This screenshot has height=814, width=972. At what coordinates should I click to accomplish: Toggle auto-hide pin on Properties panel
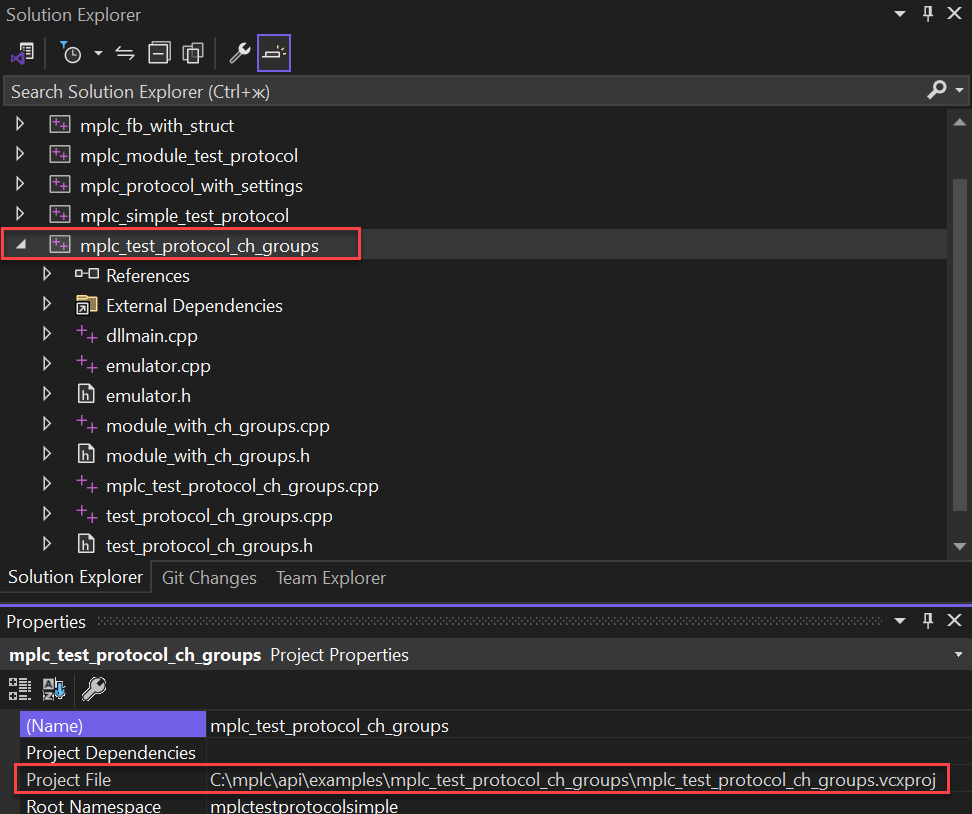[x=928, y=621]
